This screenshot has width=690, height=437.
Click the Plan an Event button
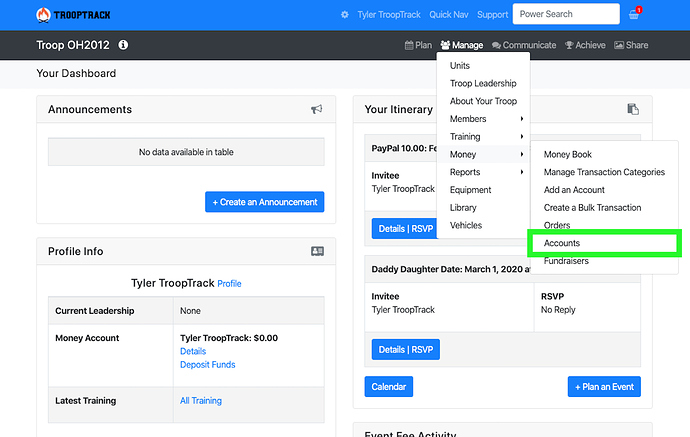tap(604, 386)
